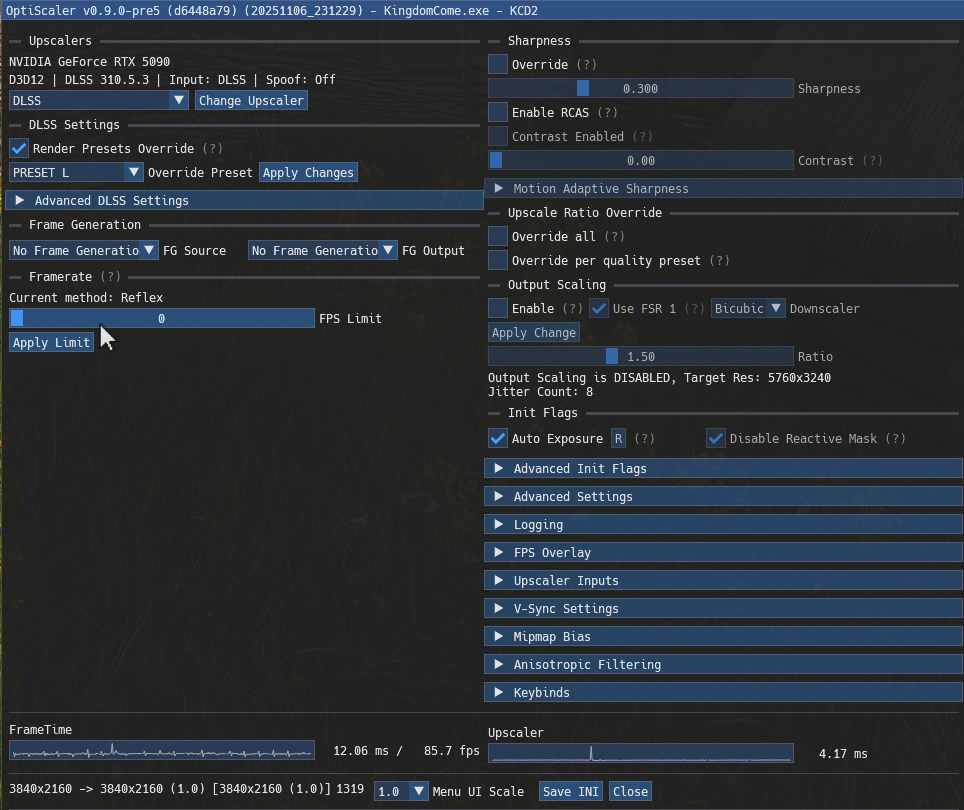Open the PRESET L dropdown
The height and width of the screenshot is (810, 964).
point(76,172)
